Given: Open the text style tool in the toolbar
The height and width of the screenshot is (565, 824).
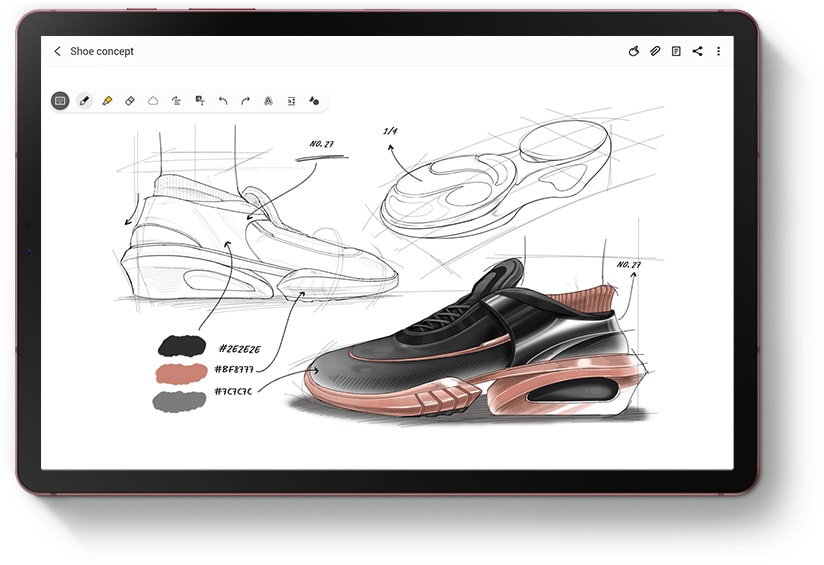Looking at the screenshot, I should click(268, 101).
